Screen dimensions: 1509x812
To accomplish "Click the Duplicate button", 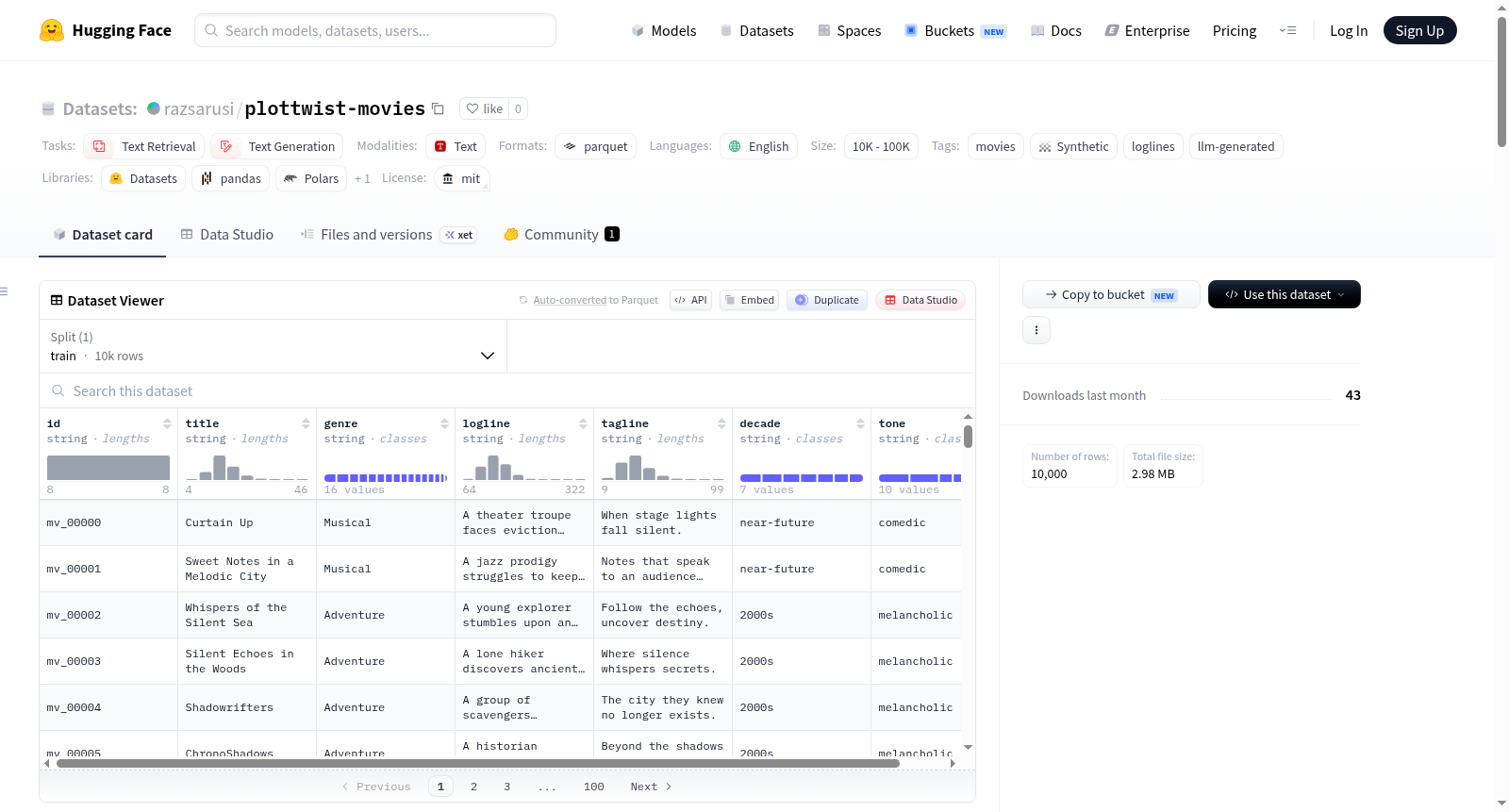I will click(x=826, y=300).
